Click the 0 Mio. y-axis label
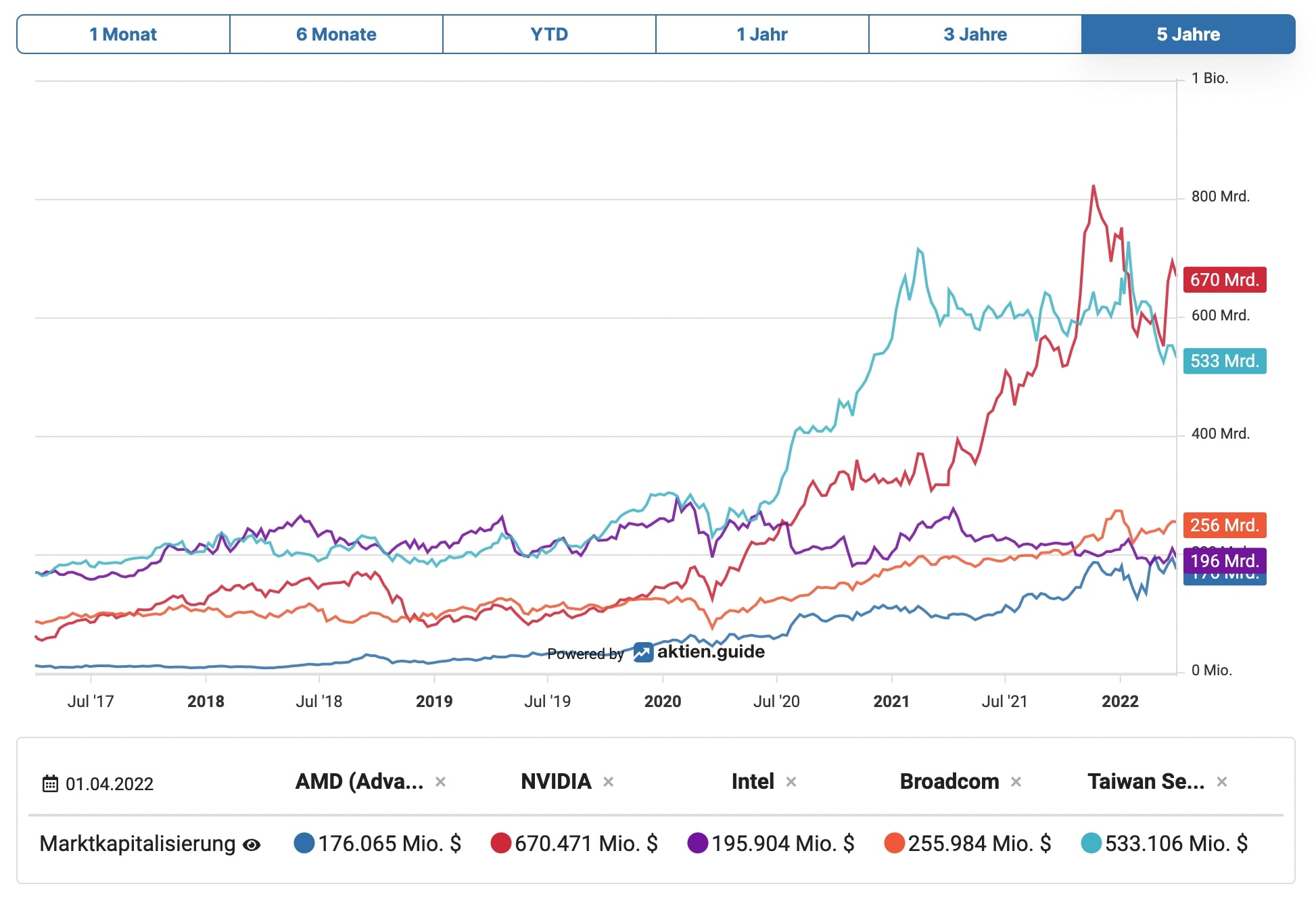 point(1212,671)
